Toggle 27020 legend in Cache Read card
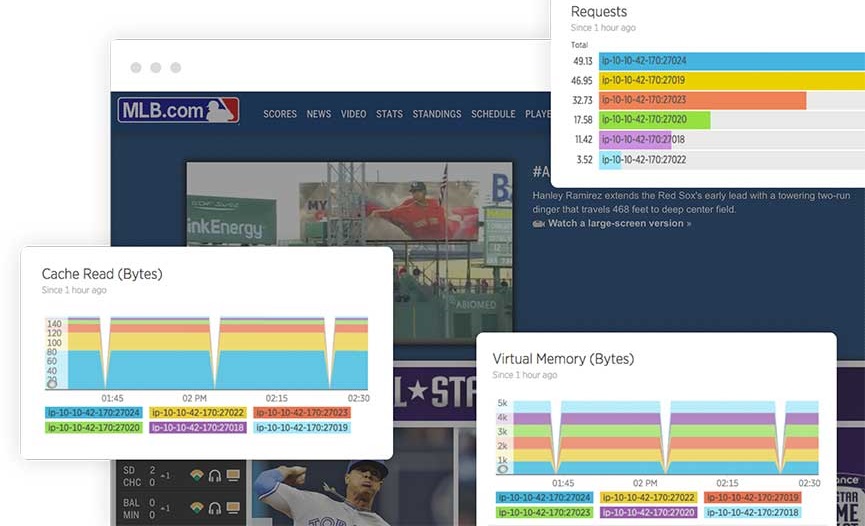Screen dimensions: 865x526 [x=93, y=428]
